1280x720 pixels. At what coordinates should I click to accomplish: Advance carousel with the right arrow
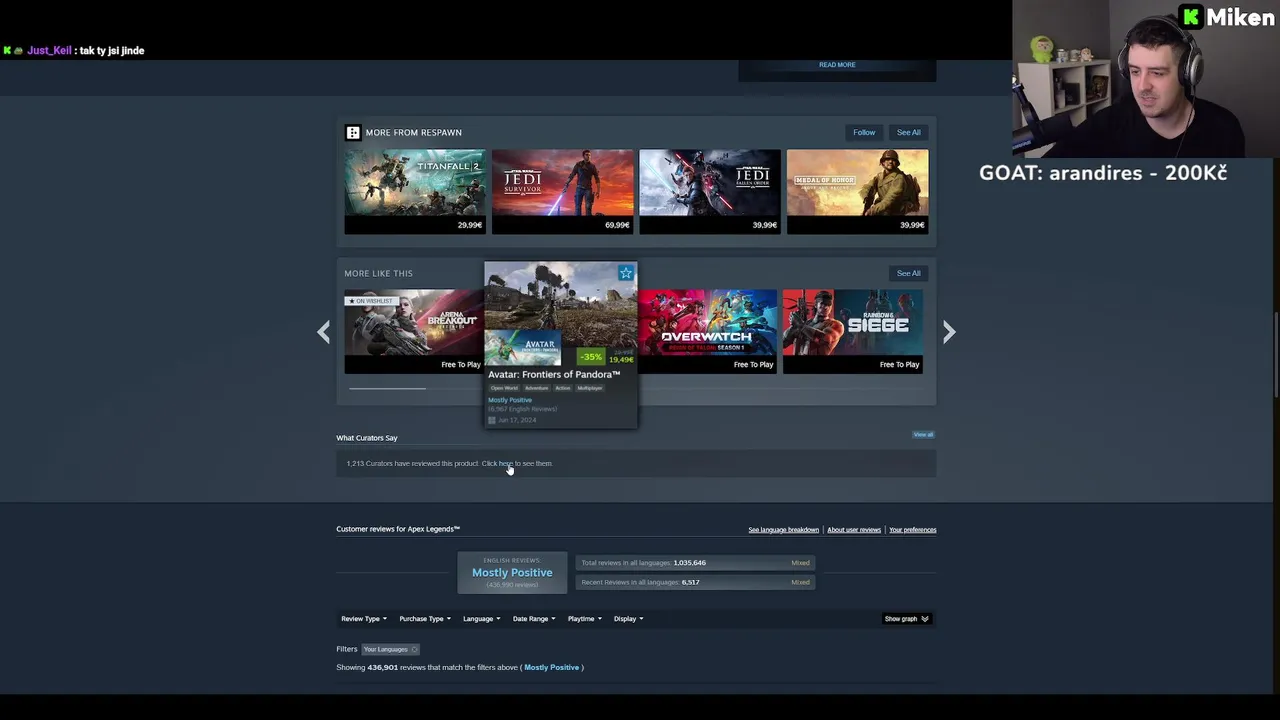(949, 332)
